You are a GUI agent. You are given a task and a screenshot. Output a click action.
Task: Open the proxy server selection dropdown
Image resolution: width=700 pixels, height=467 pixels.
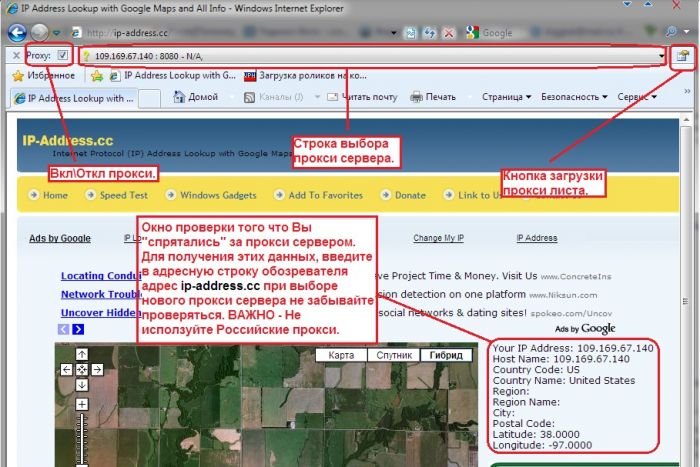click(661, 56)
